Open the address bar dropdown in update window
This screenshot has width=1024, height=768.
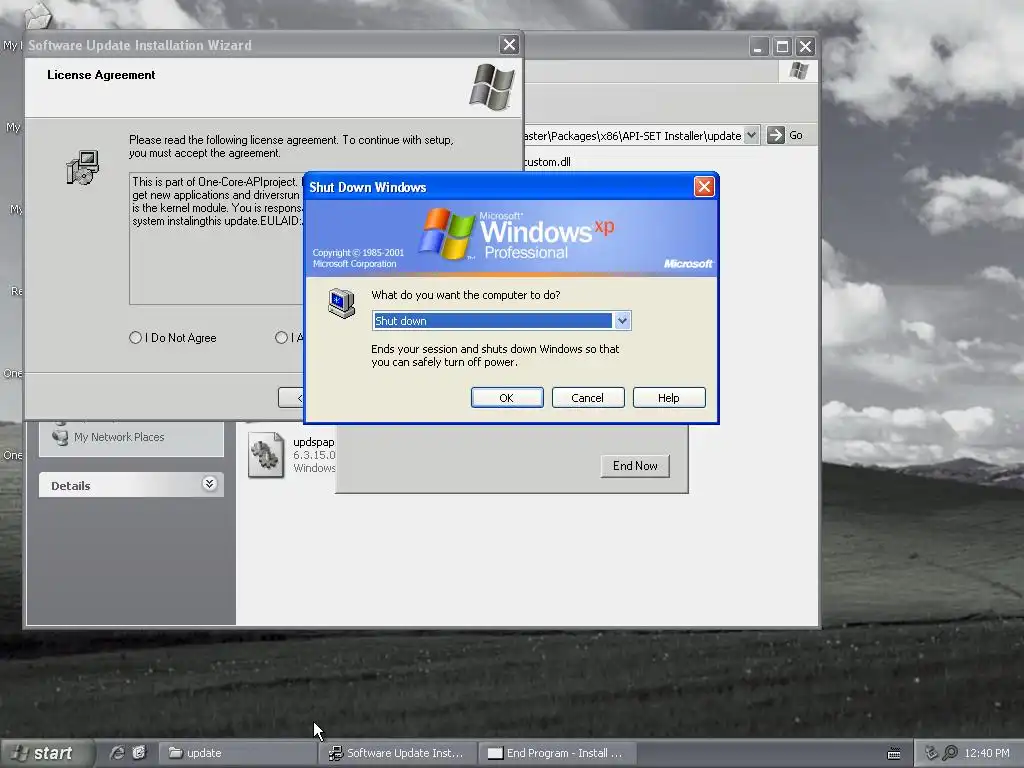coord(751,135)
